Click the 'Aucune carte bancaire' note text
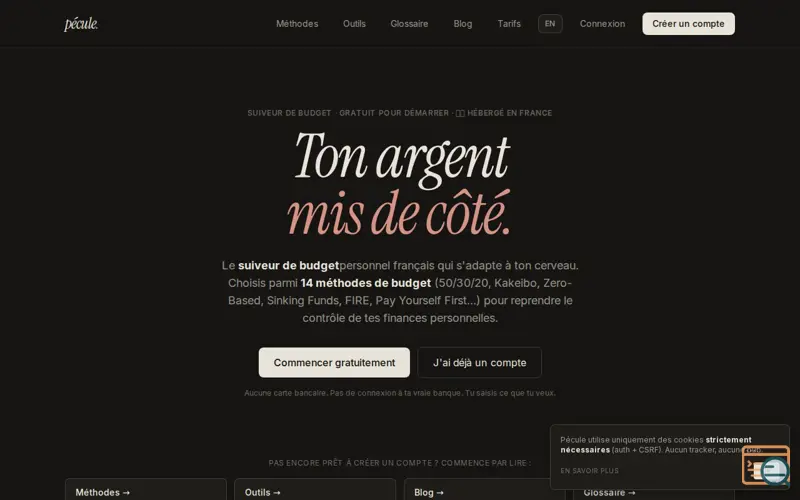 tap(399, 393)
